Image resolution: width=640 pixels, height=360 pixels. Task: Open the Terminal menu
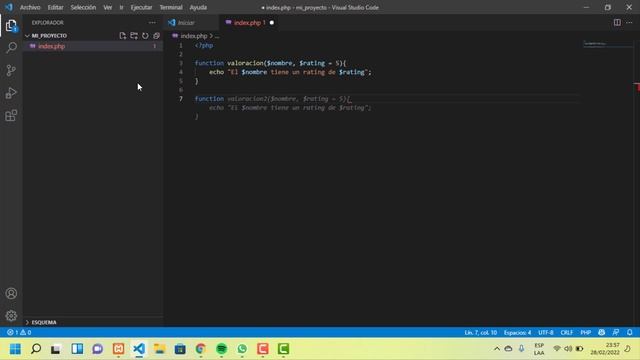171,7
